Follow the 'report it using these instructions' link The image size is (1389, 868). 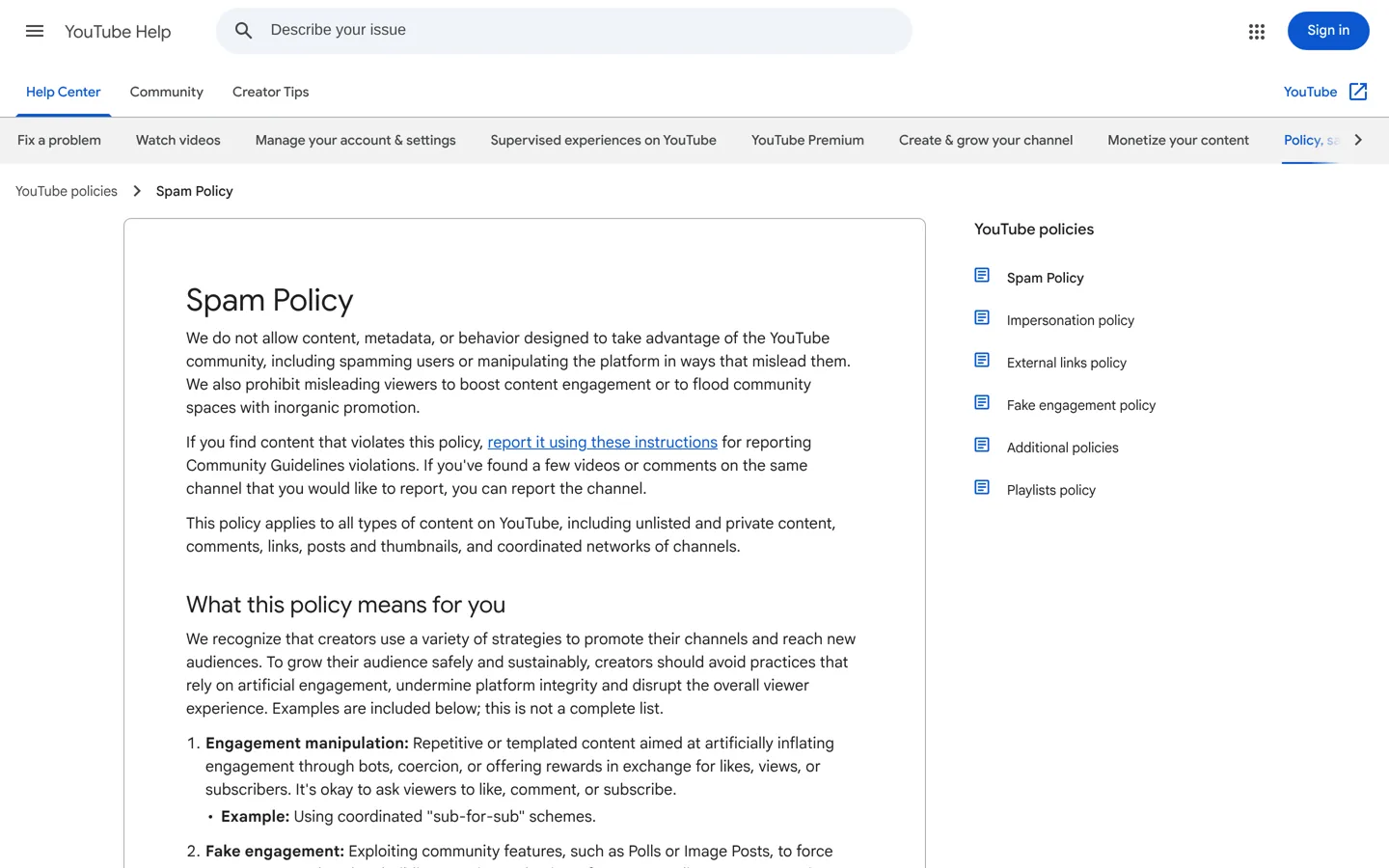pyautogui.click(x=603, y=442)
